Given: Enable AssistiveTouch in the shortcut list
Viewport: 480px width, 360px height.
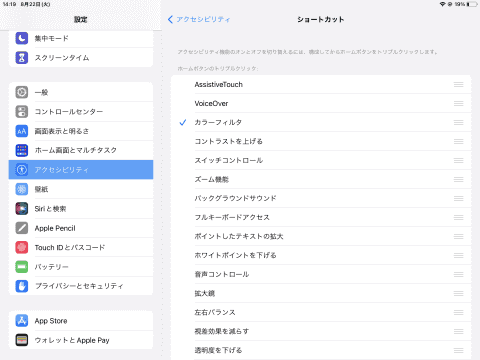Looking at the screenshot, I should tap(321, 84).
